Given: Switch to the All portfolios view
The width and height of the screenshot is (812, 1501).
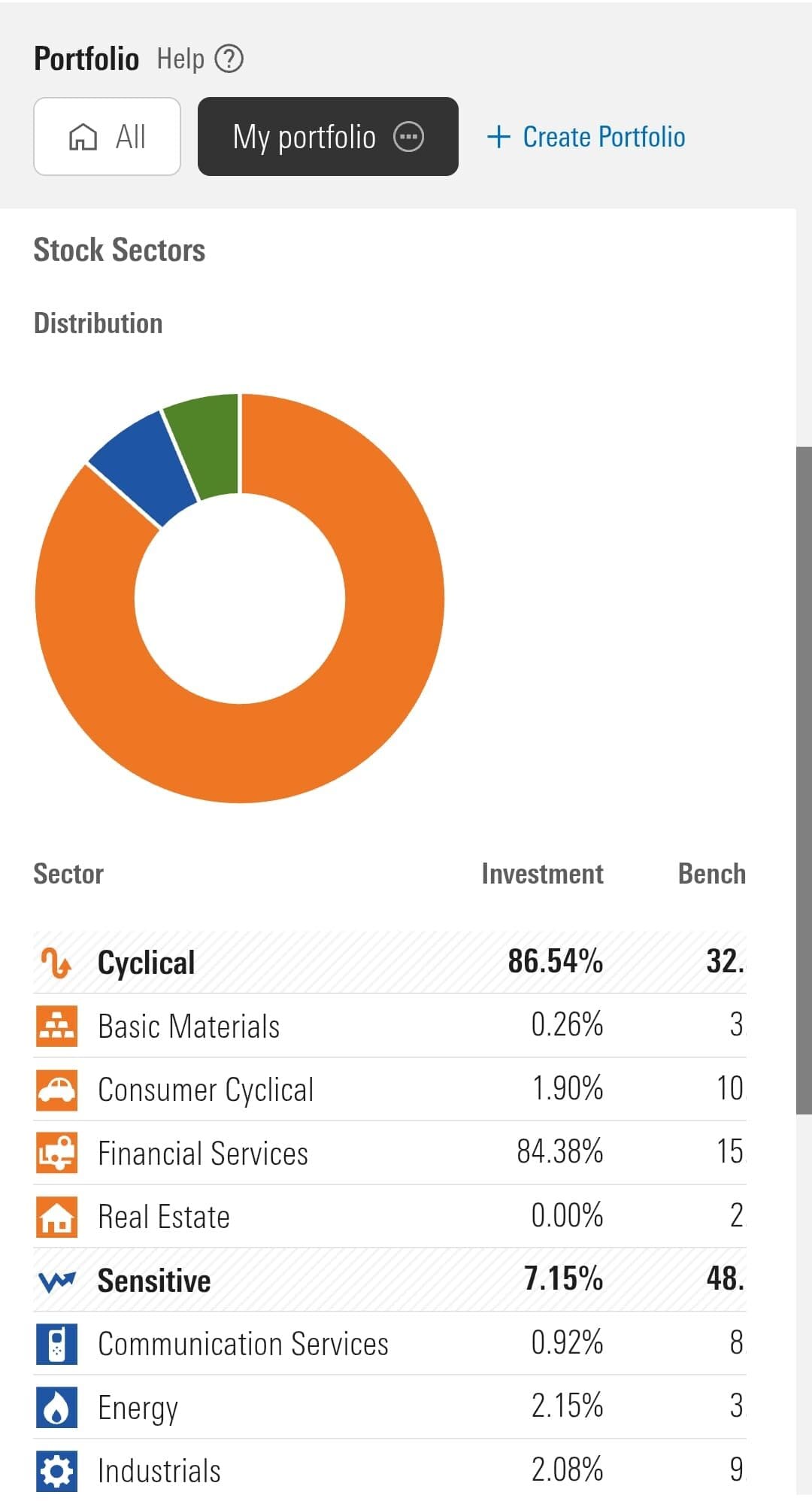Looking at the screenshot, I should pyautogui.click(x=107, y=138).
